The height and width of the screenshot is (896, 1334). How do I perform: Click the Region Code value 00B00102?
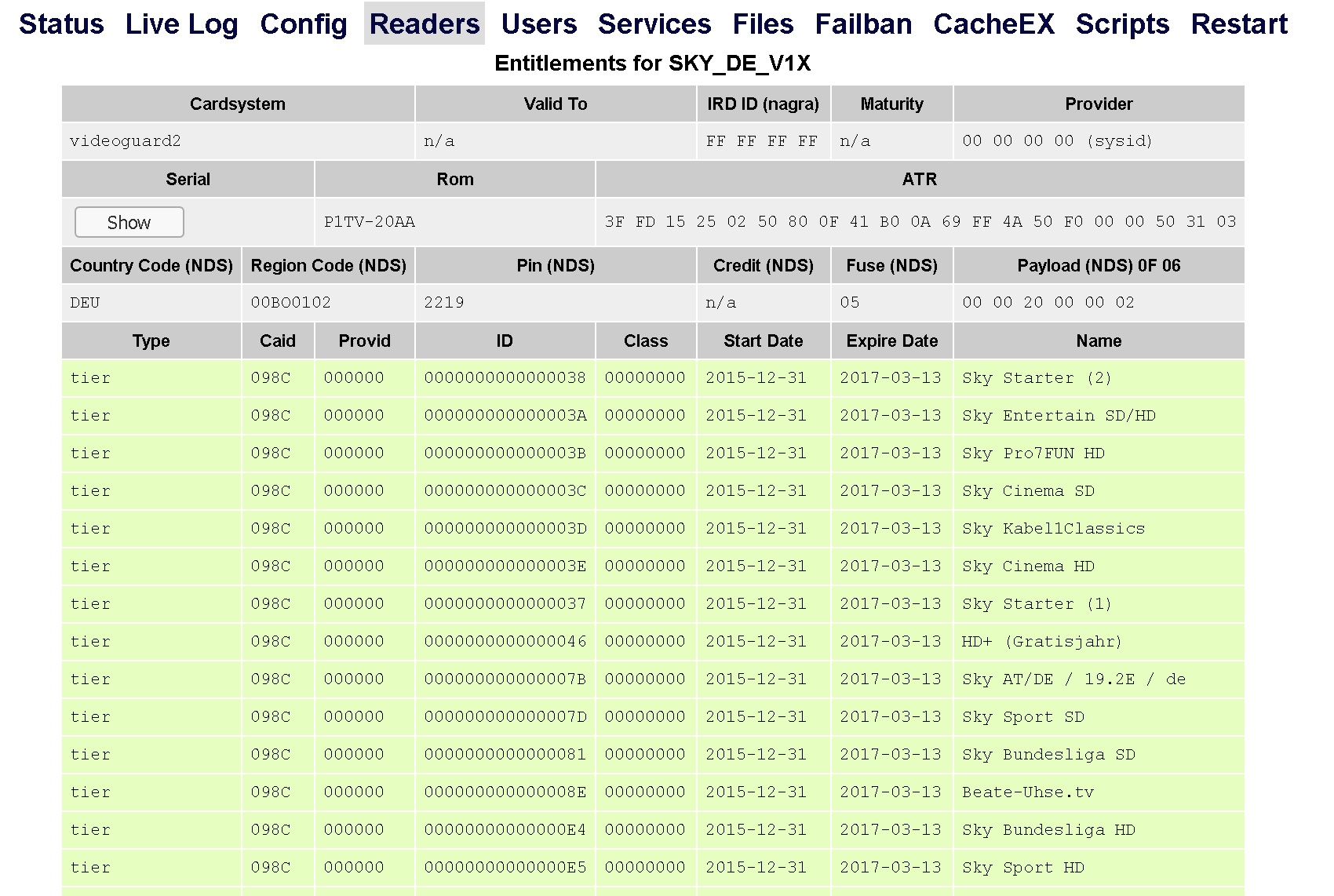[290, 303]
